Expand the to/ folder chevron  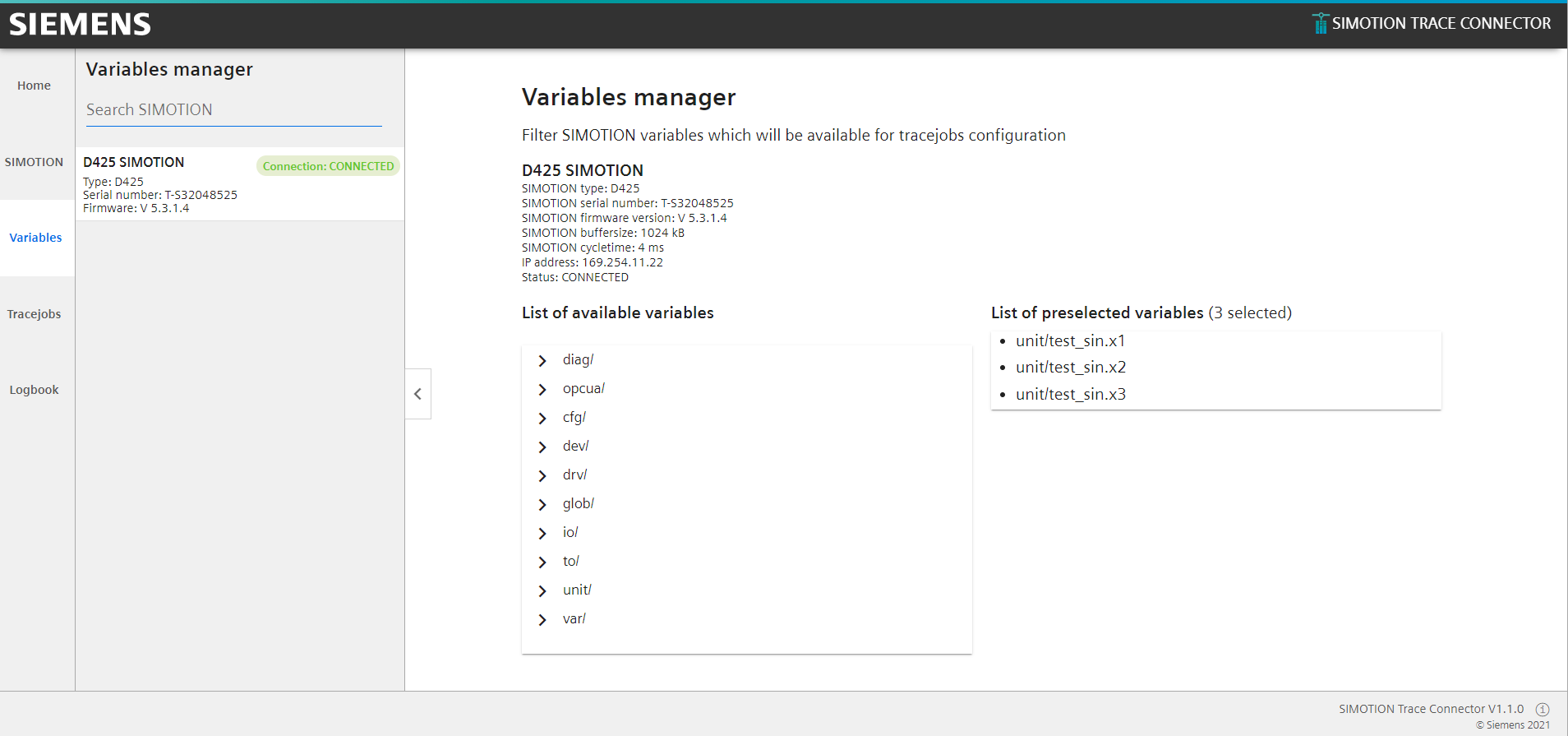[x=542, y=562]
